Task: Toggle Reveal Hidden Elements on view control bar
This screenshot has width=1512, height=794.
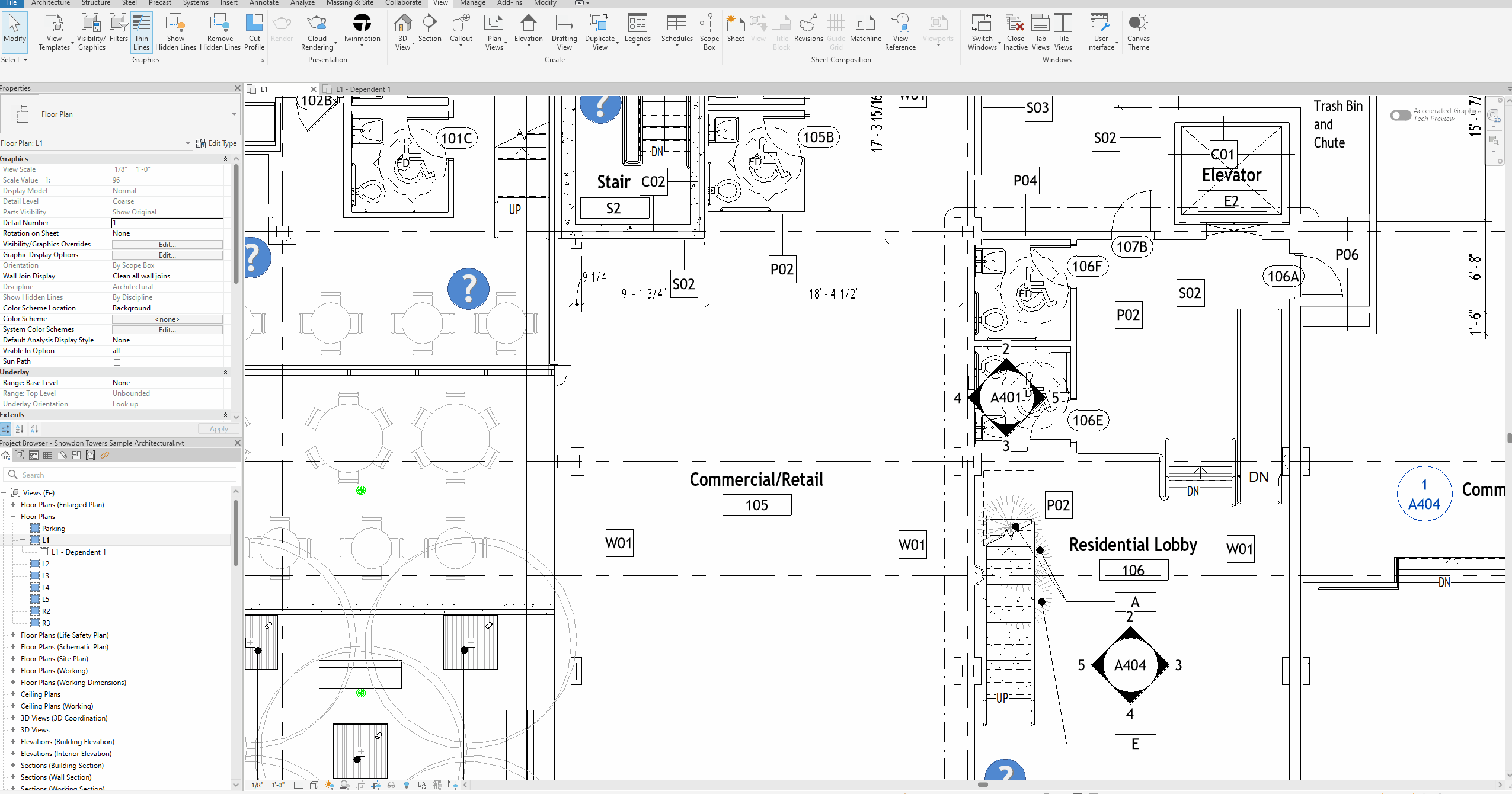Action: pyautogui.click(x=407, y=785)
